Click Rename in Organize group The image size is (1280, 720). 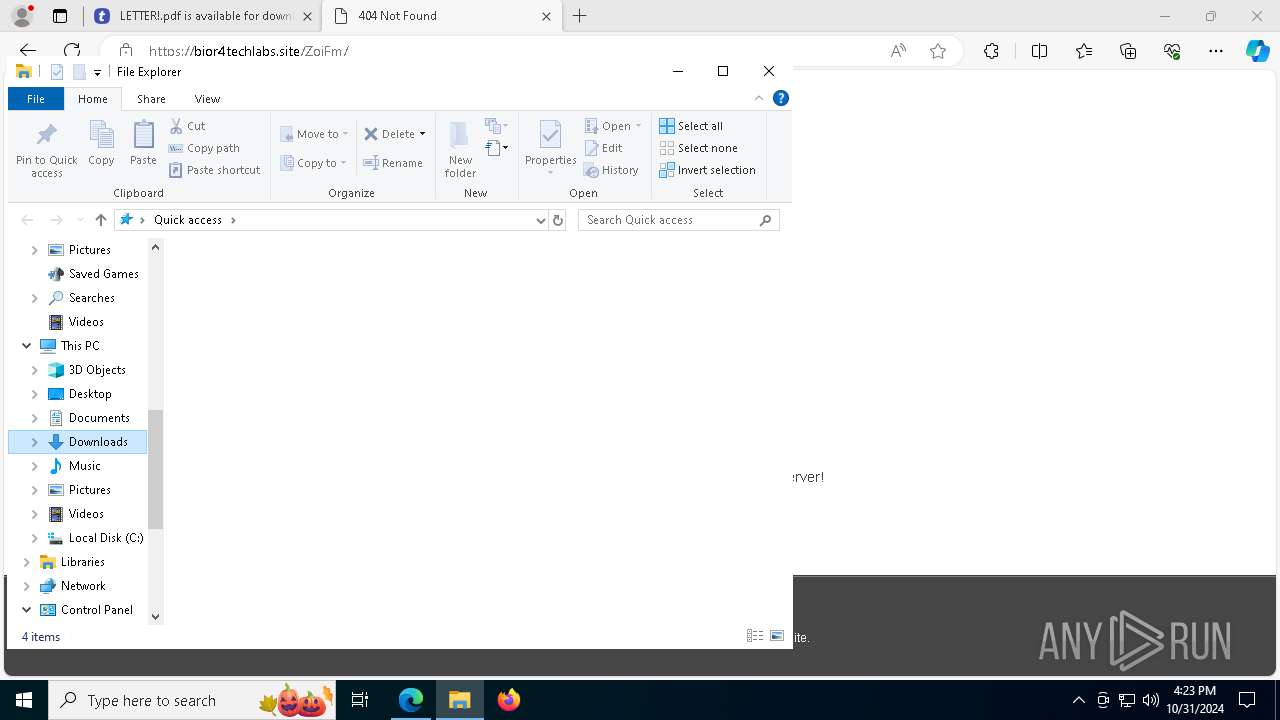[x=393, y=163]
